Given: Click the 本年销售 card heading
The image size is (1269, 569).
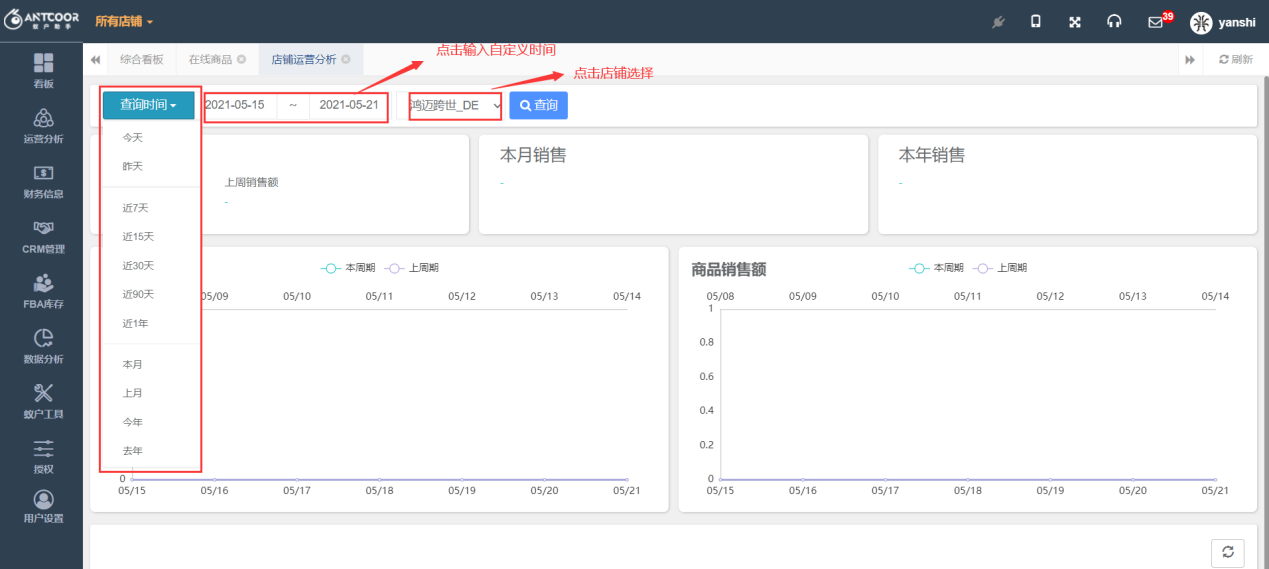Looking at the screenshot, I should 932,155.
